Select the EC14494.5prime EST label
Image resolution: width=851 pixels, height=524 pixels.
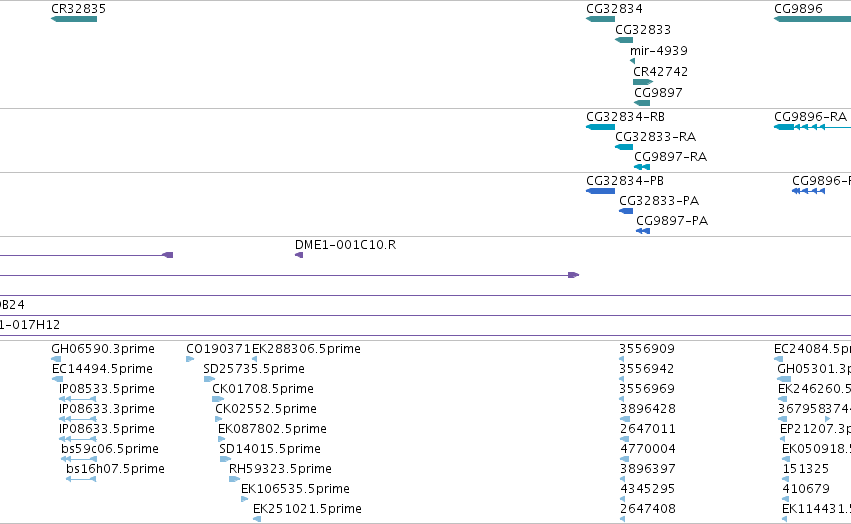click(102, 369)
